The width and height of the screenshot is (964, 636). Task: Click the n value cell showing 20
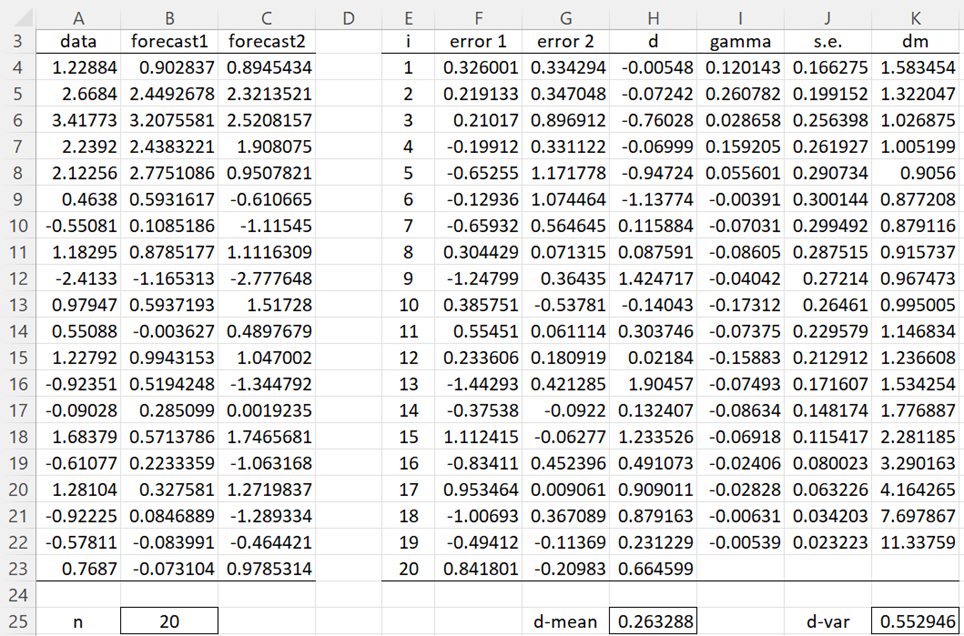point(169,621)
